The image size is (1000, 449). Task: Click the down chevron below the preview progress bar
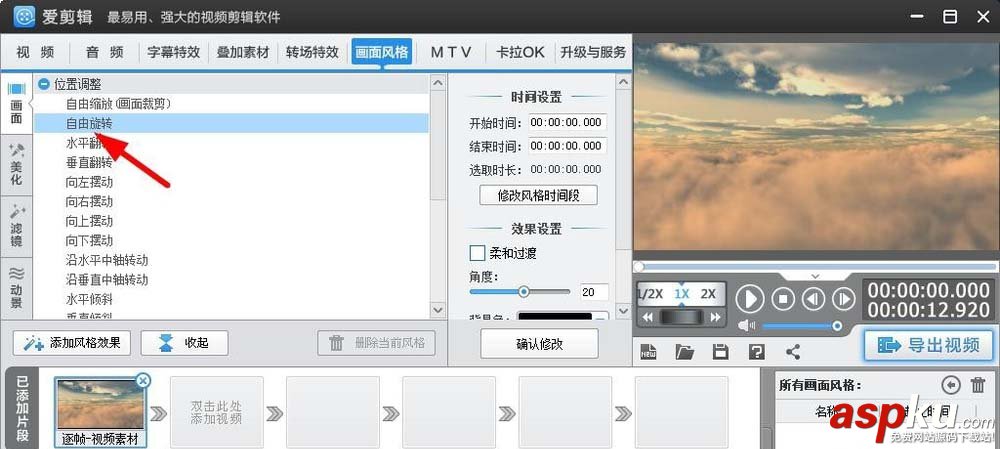tap(815, 276)
